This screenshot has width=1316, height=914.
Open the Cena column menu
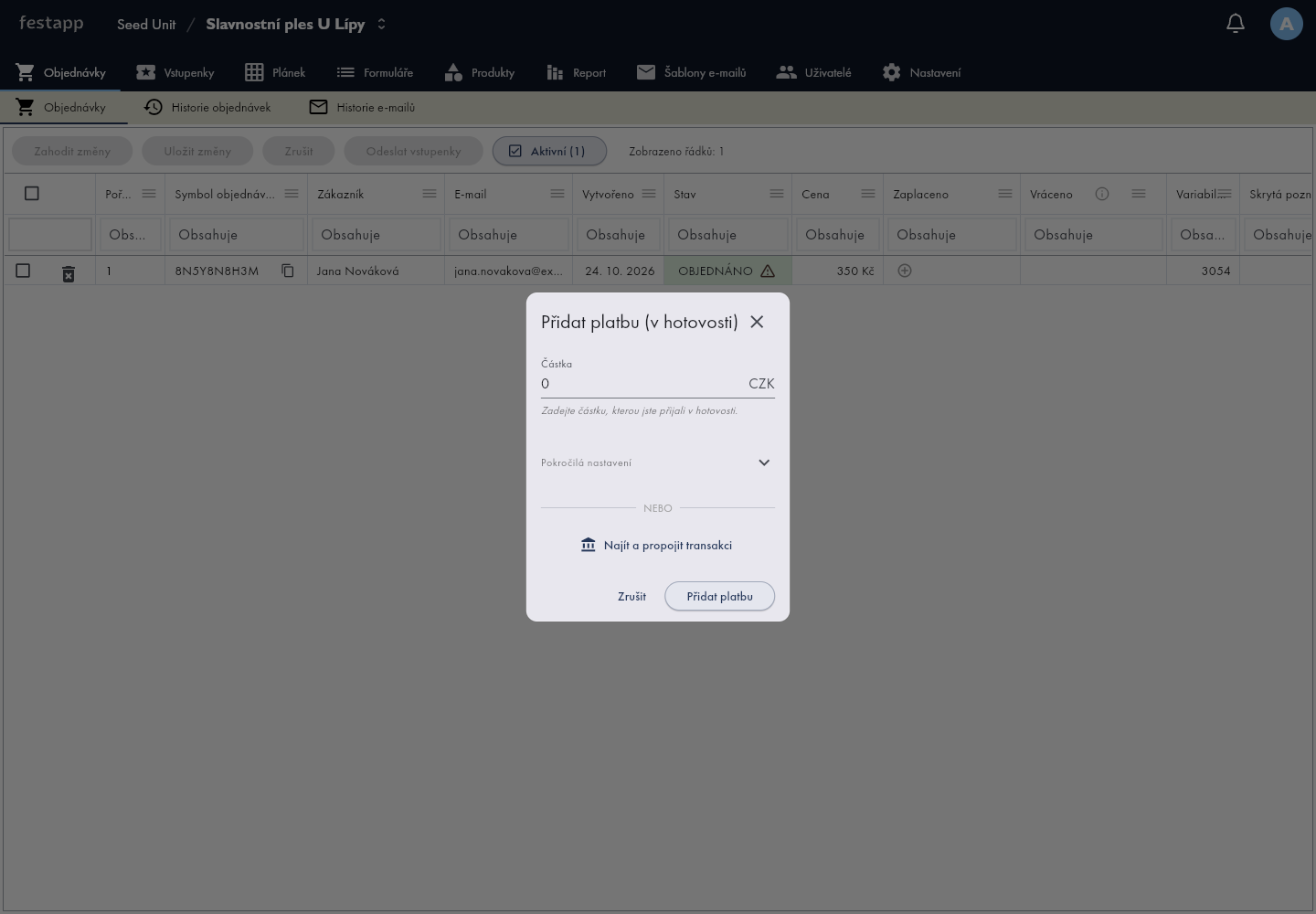tap(868, 194)
